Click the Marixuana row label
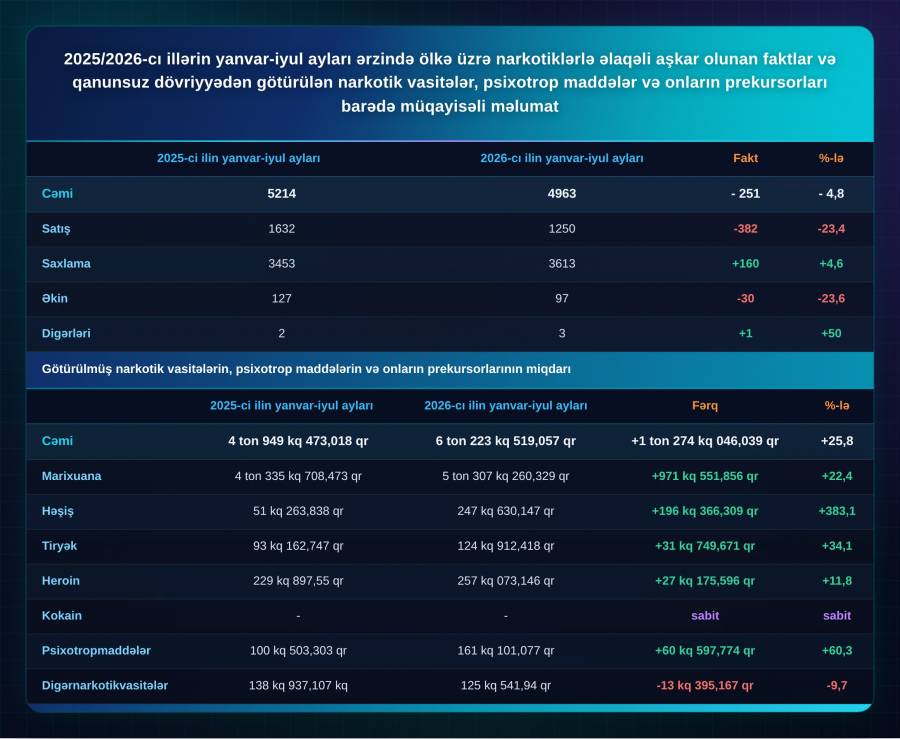Image resolution: width=900 pixels, height=739 pixels. click(71, 476)
